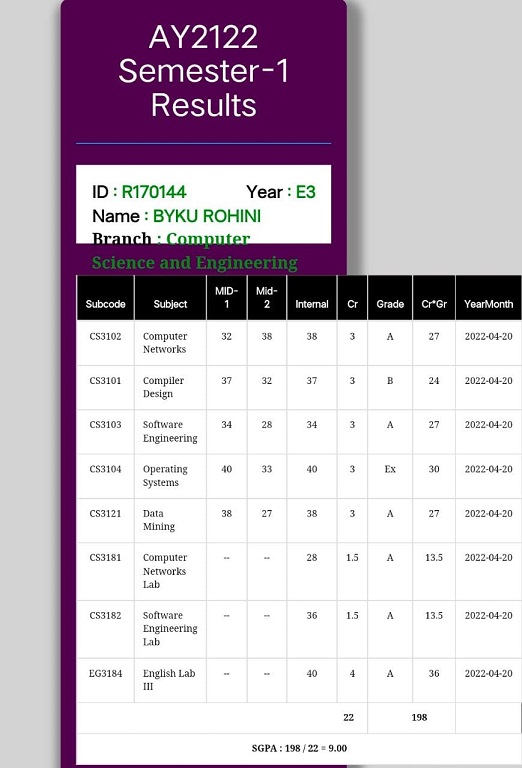
Task: Click the AY2122 Semester-1 Results heading
Action: [204, 71]
